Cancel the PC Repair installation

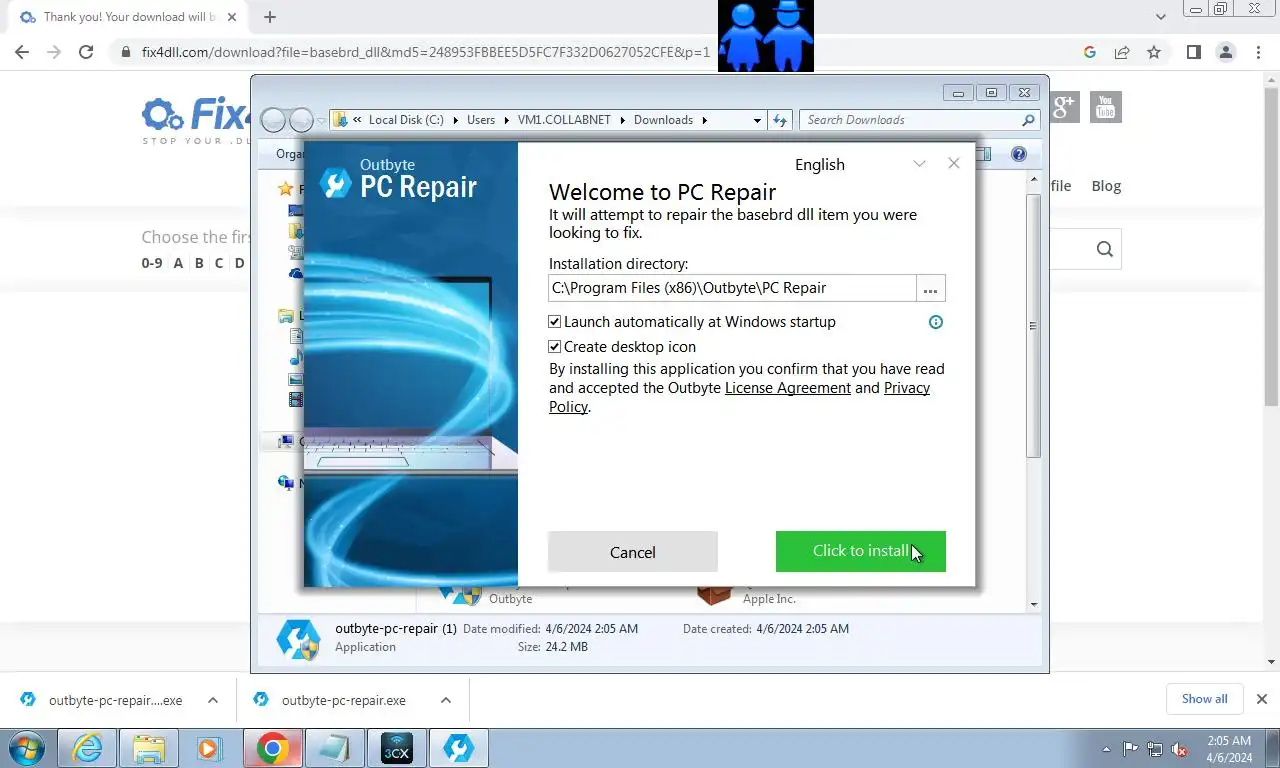633,552
